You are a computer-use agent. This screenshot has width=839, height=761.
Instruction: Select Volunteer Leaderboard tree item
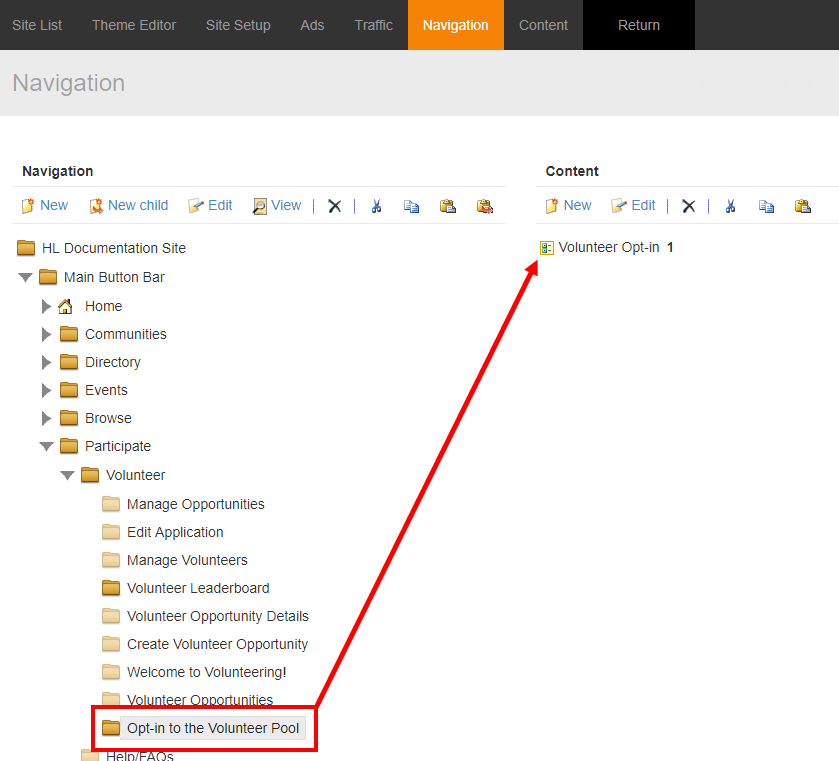coord(198,588)
